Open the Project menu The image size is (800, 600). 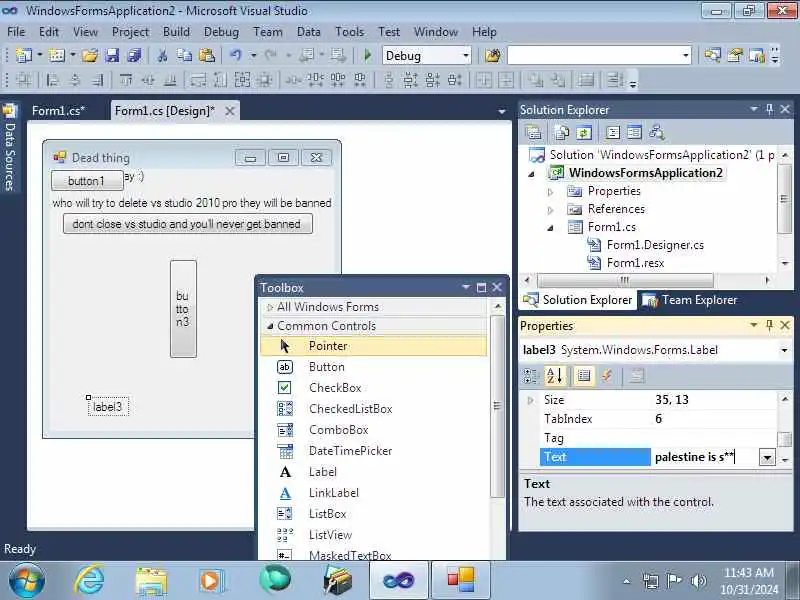click(x=130, y=32)
